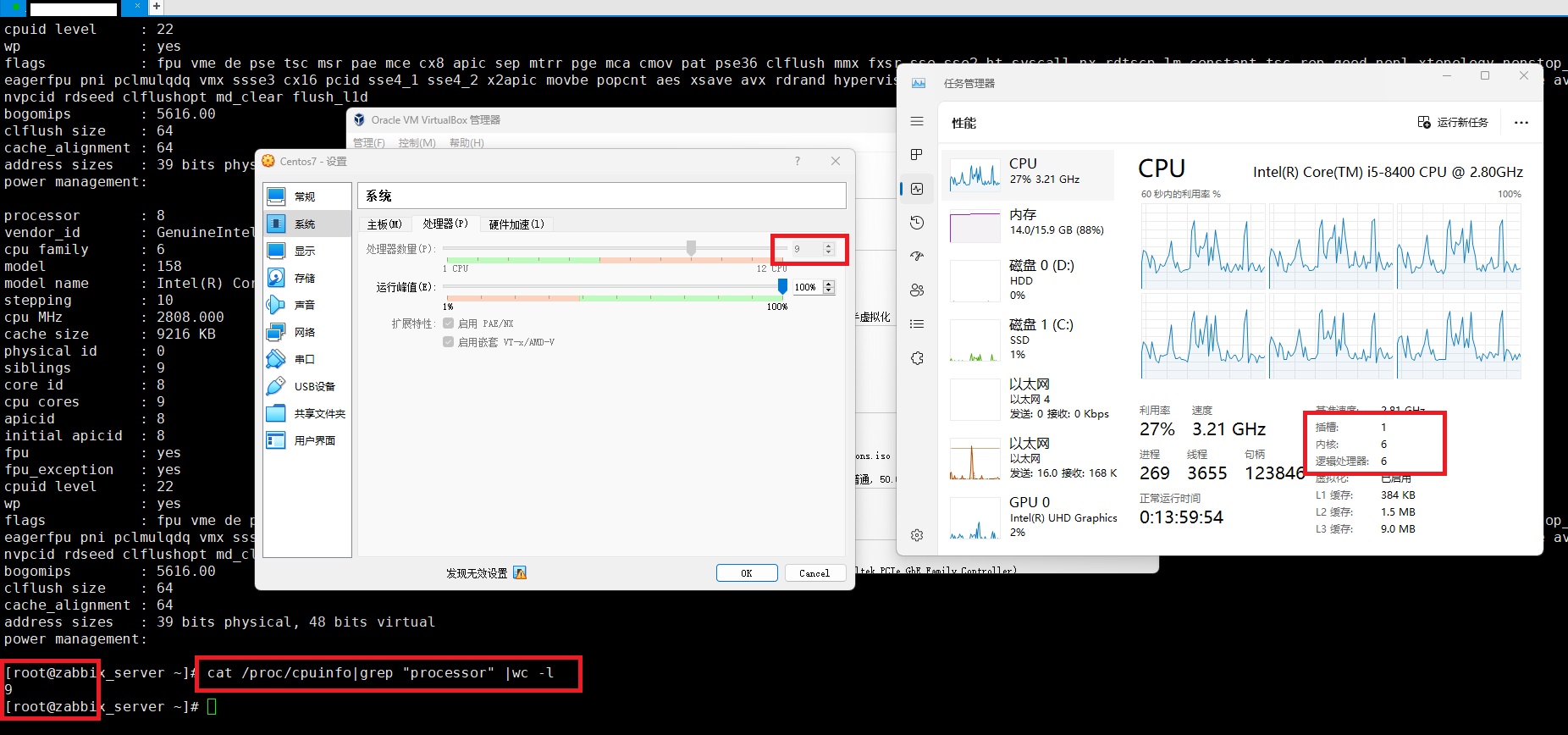The image size is (1568, 735).
Task: Confirm settings with the OK button
Action: 747,573
